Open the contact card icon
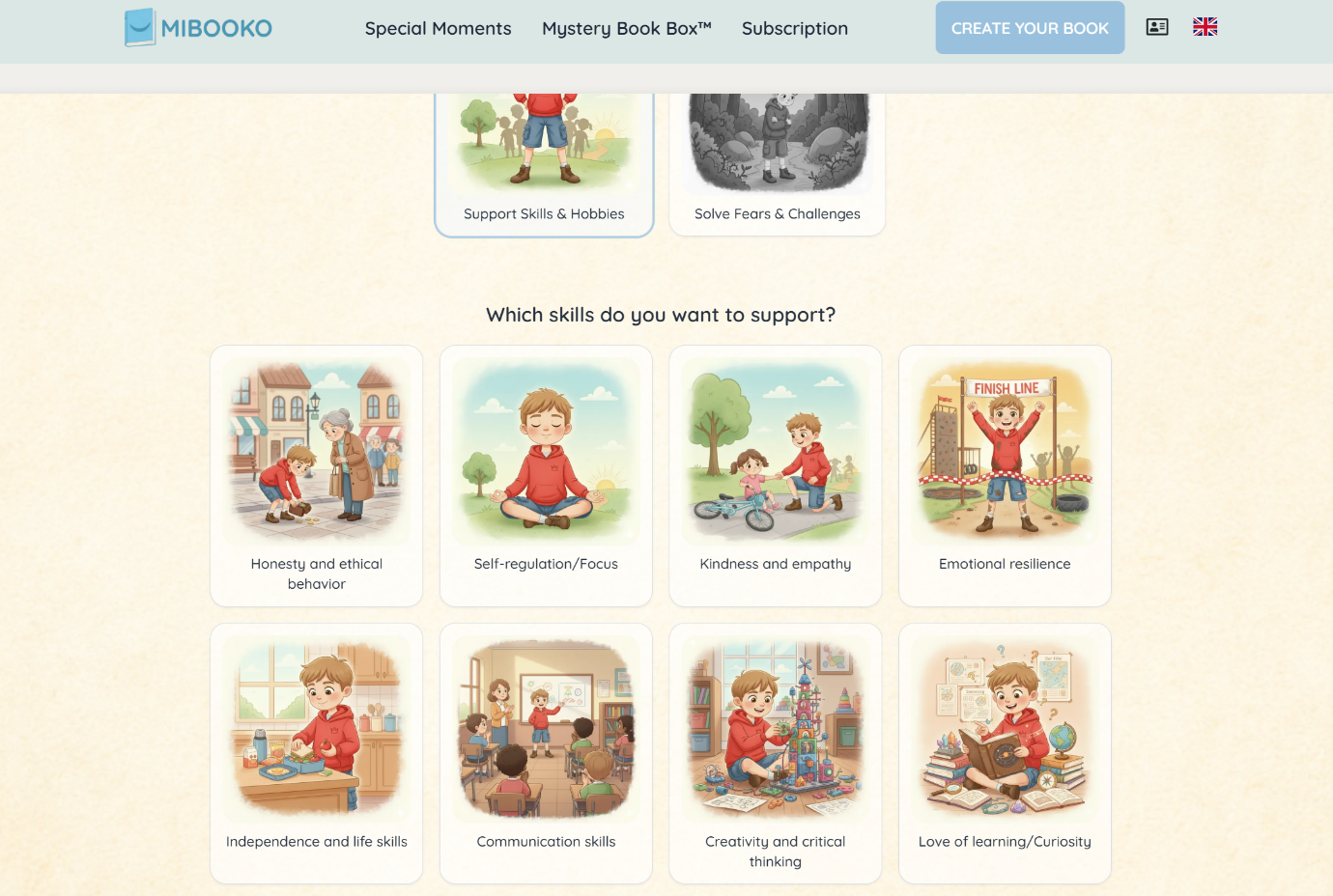Screen dimensions: 1333x896 pos(1157,27)
